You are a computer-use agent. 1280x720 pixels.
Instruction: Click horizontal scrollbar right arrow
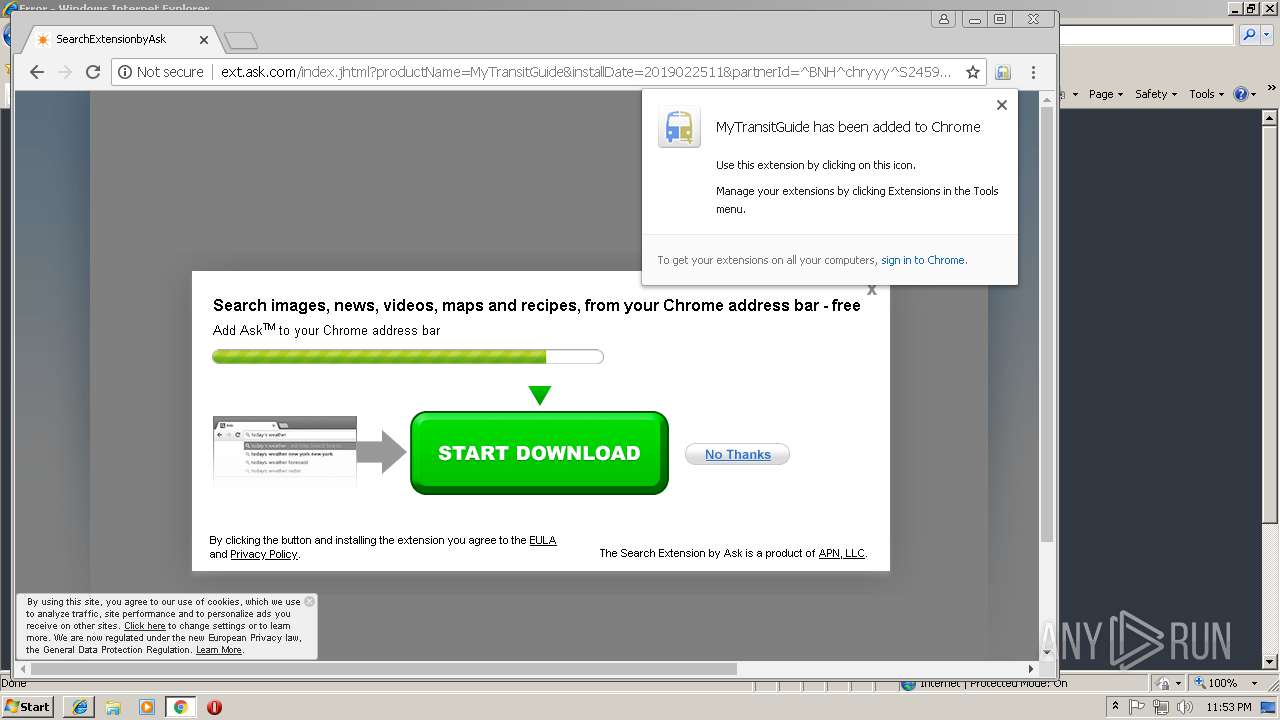[1031, 669]
